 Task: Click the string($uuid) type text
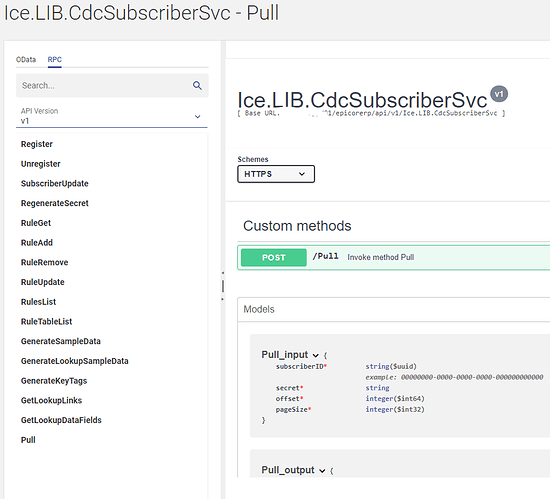tap(391, 366)
